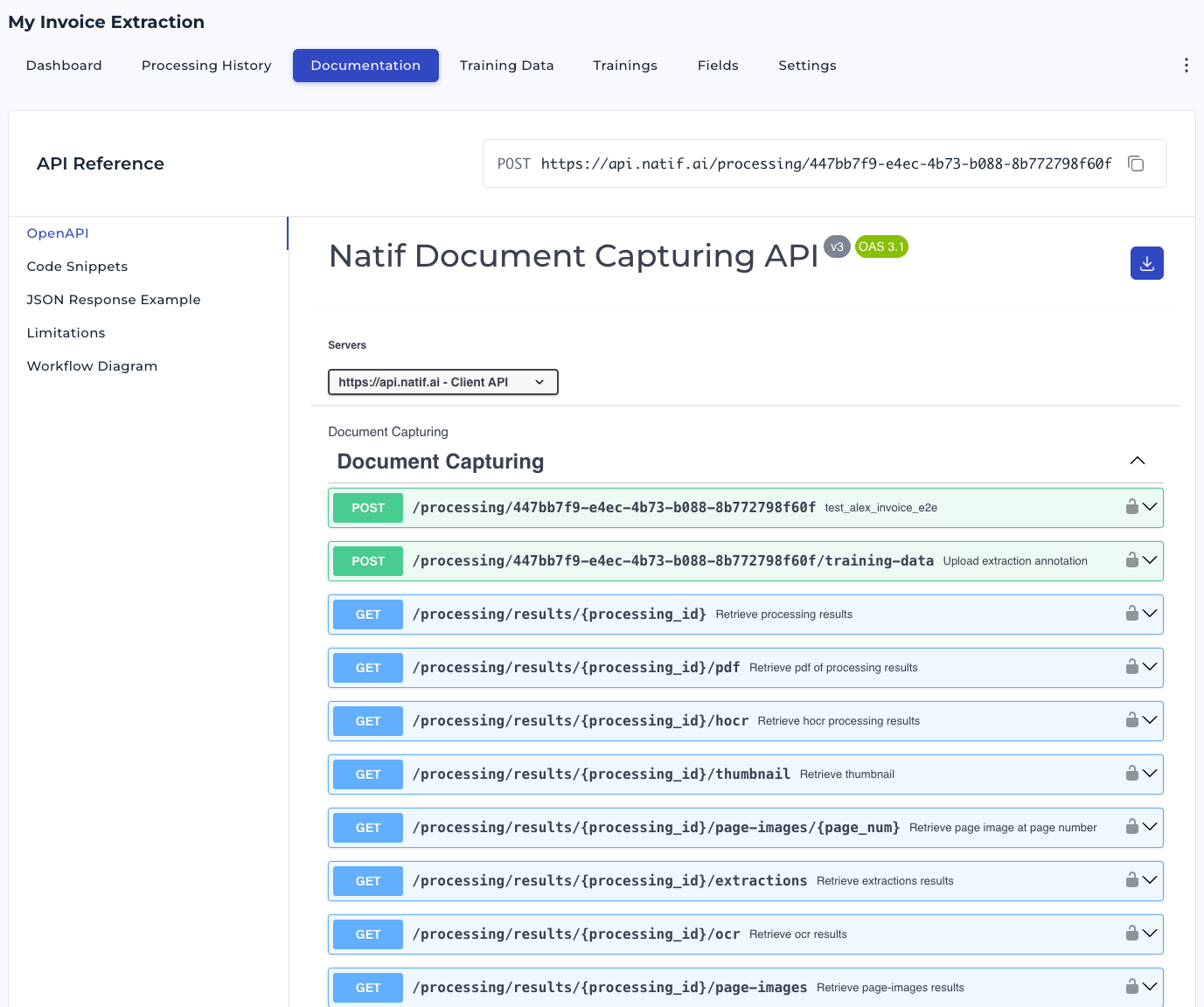Click GET button for Retrieve processing results
This screenshot has width=1204, height=1007.
click(368, 615)
